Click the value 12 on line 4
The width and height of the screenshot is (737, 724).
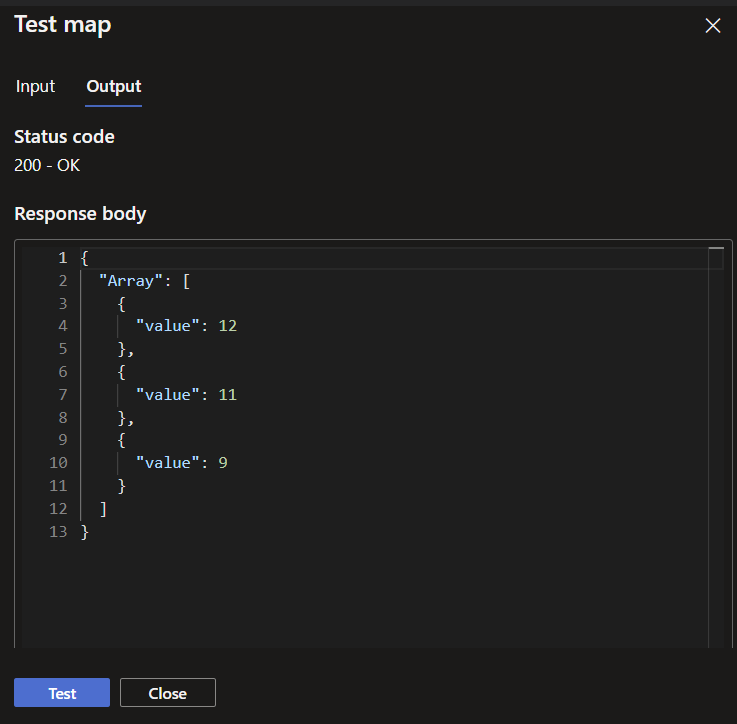pos(227,326)
